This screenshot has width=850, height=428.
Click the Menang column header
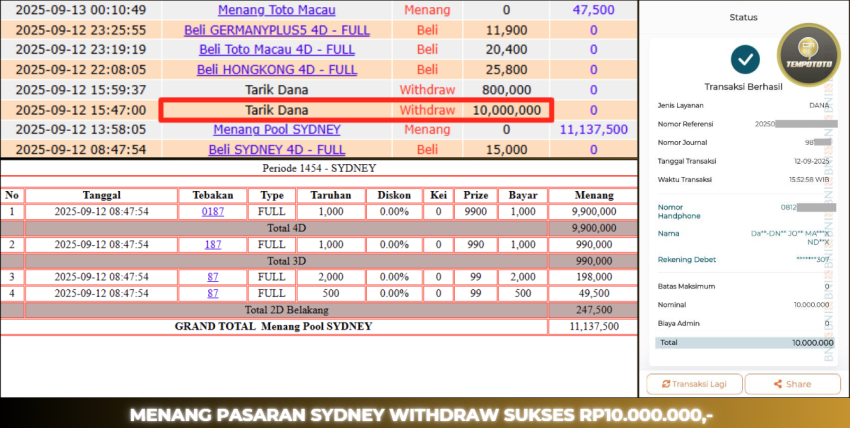tap(593, 196)
